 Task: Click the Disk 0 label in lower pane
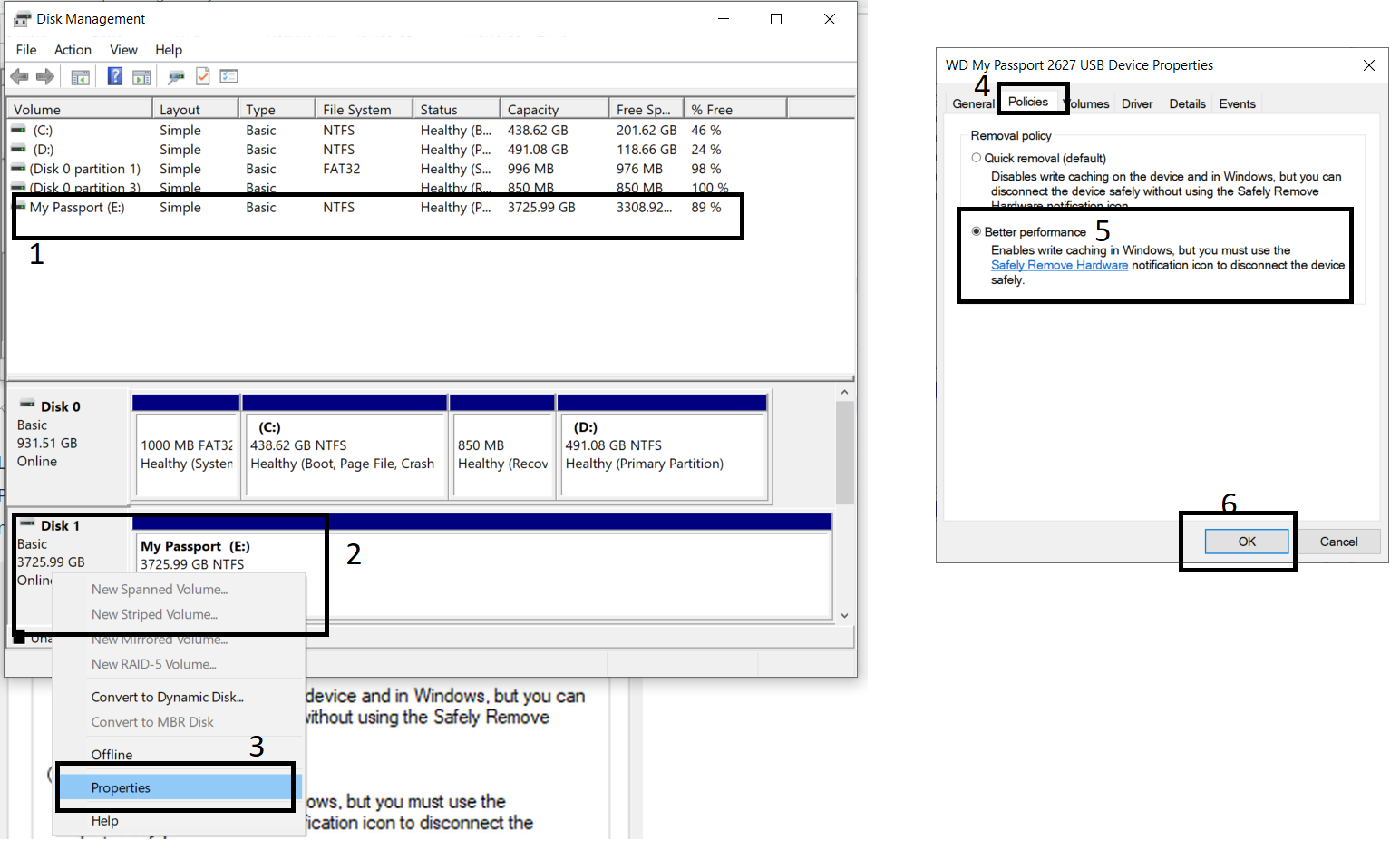pyautogui.click(x=60, y=406)
